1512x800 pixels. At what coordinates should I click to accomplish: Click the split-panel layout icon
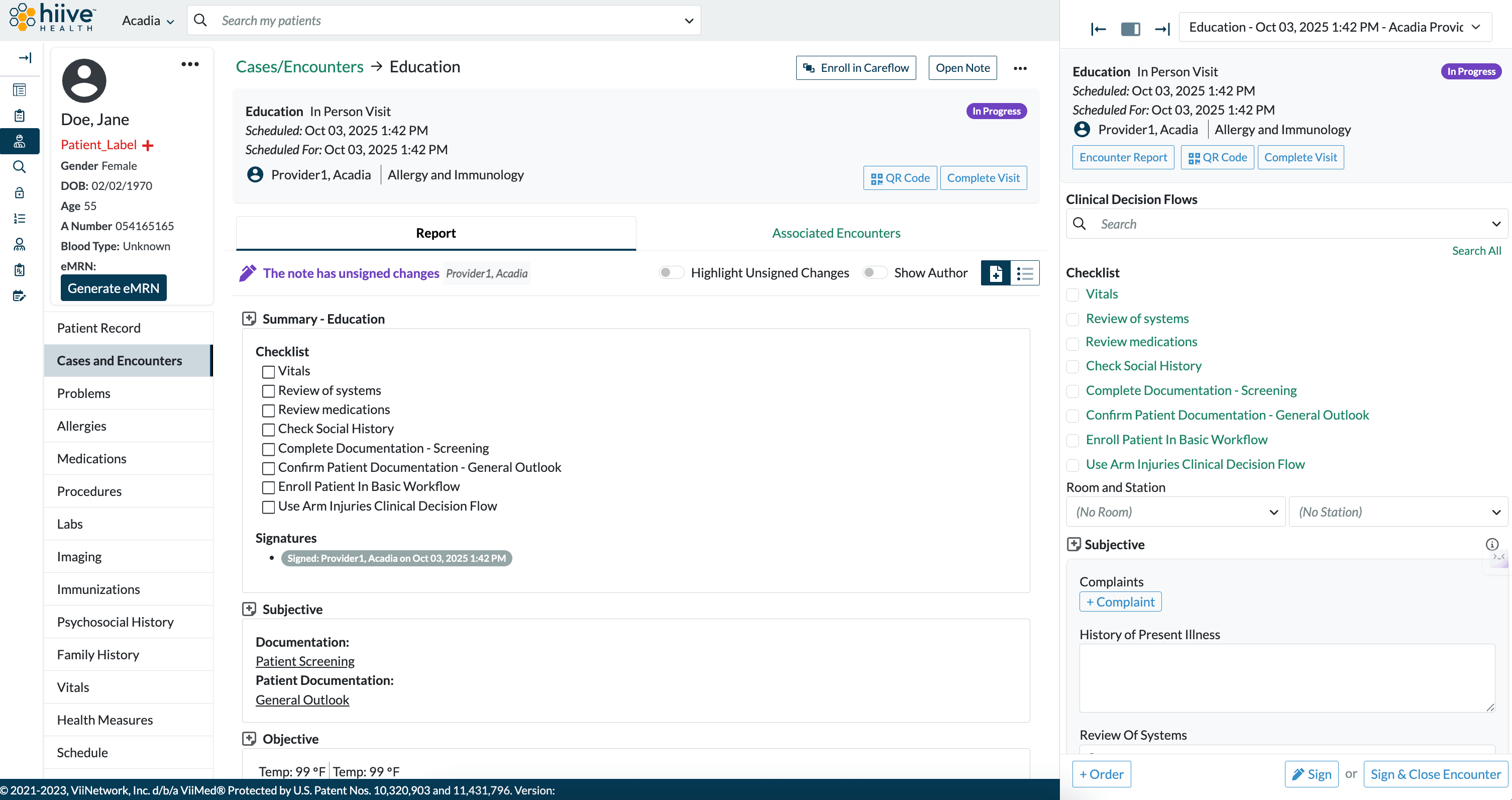coord(1130,28)
